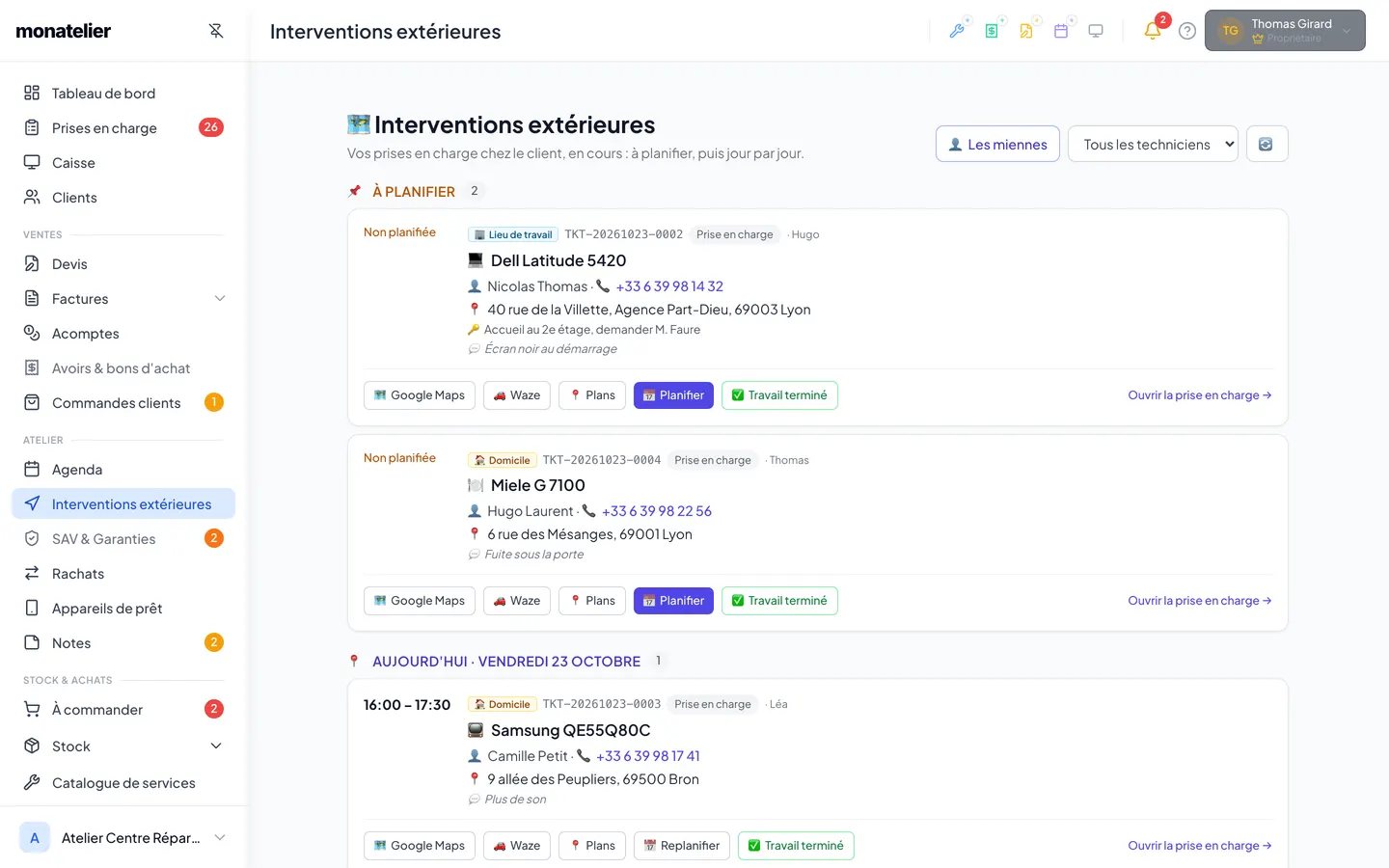
Task: Open Notes in sidebar
Action: pyautogui.click(x=123, y=642)
